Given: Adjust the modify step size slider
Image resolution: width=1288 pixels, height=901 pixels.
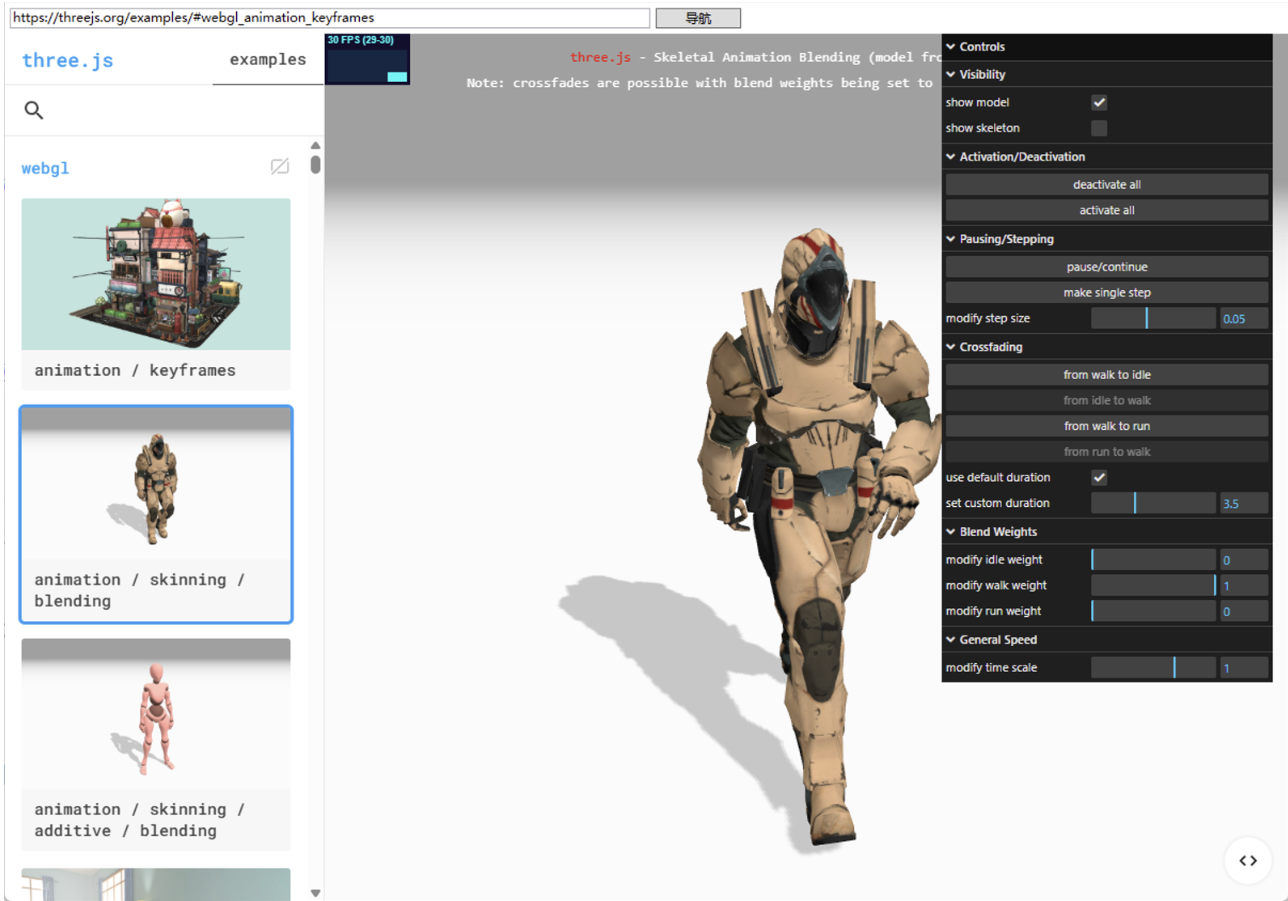Looking at the screenshot, I should [1153, 319].
